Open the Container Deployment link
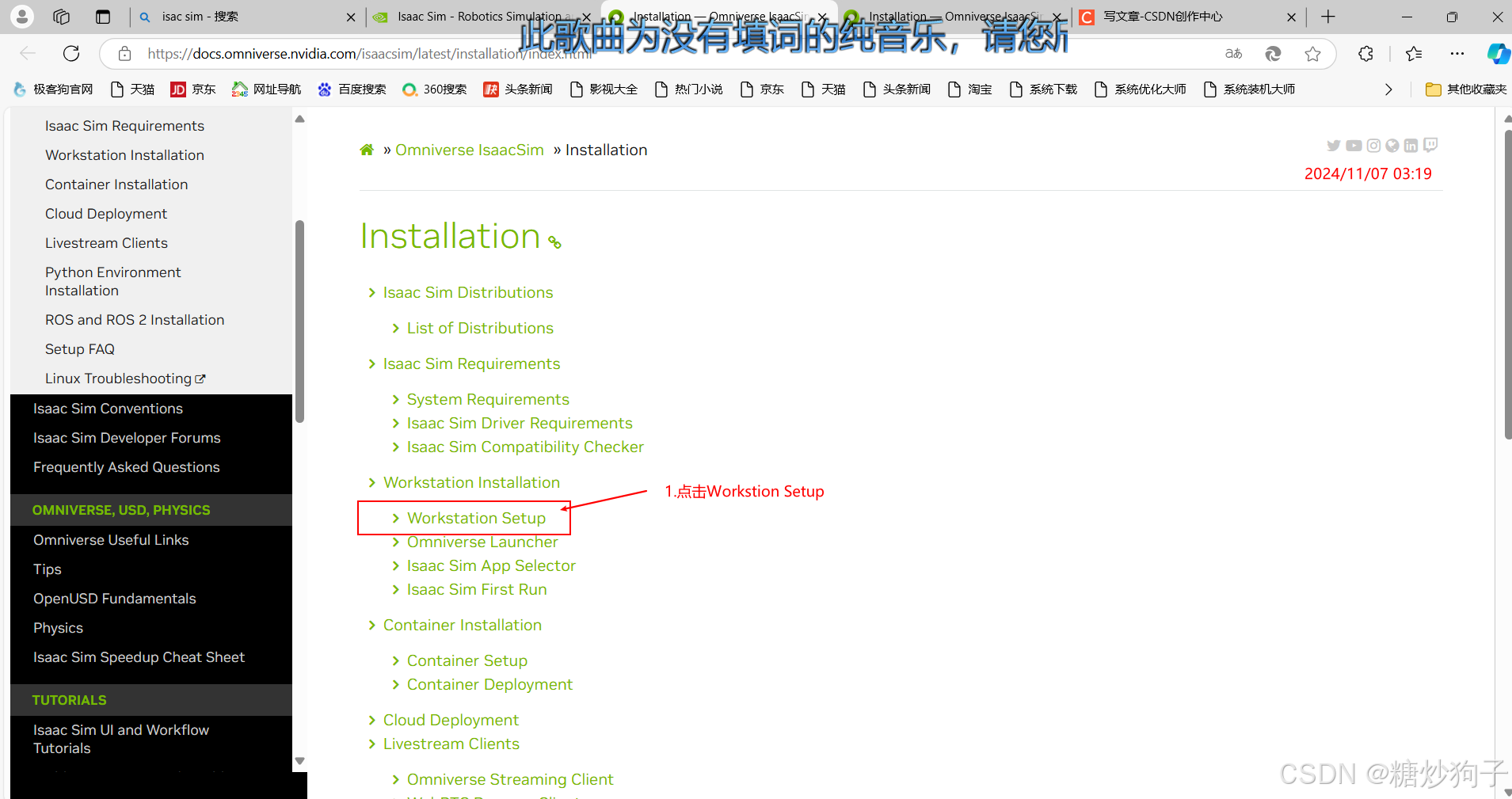Viewport: 1512px width, 799px height. click(x=489, y=684)
